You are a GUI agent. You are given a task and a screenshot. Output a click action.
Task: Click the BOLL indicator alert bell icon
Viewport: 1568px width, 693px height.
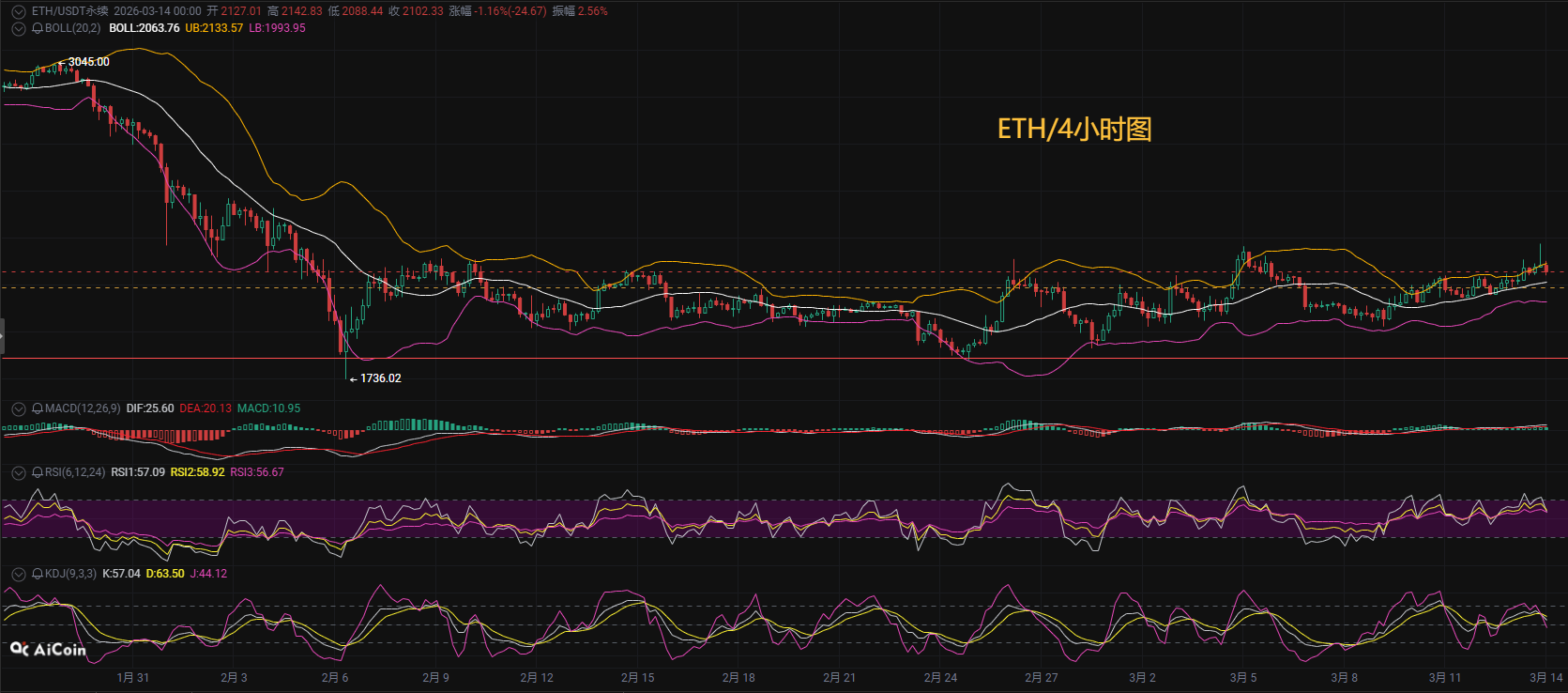click(x=38, y=28)
